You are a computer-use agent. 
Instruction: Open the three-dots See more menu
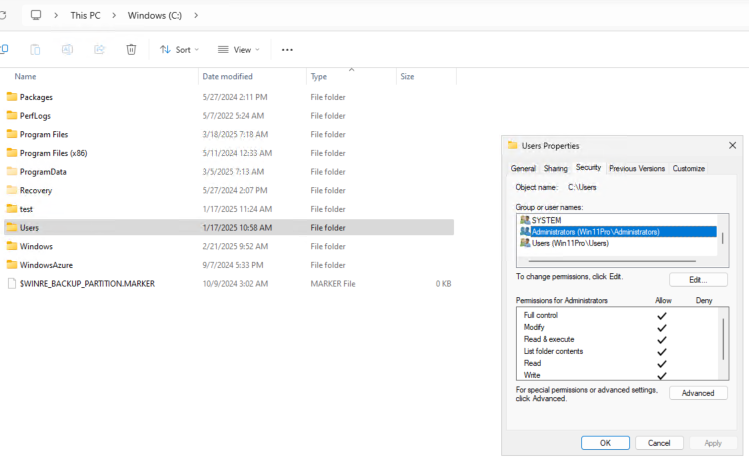(287, 50)
